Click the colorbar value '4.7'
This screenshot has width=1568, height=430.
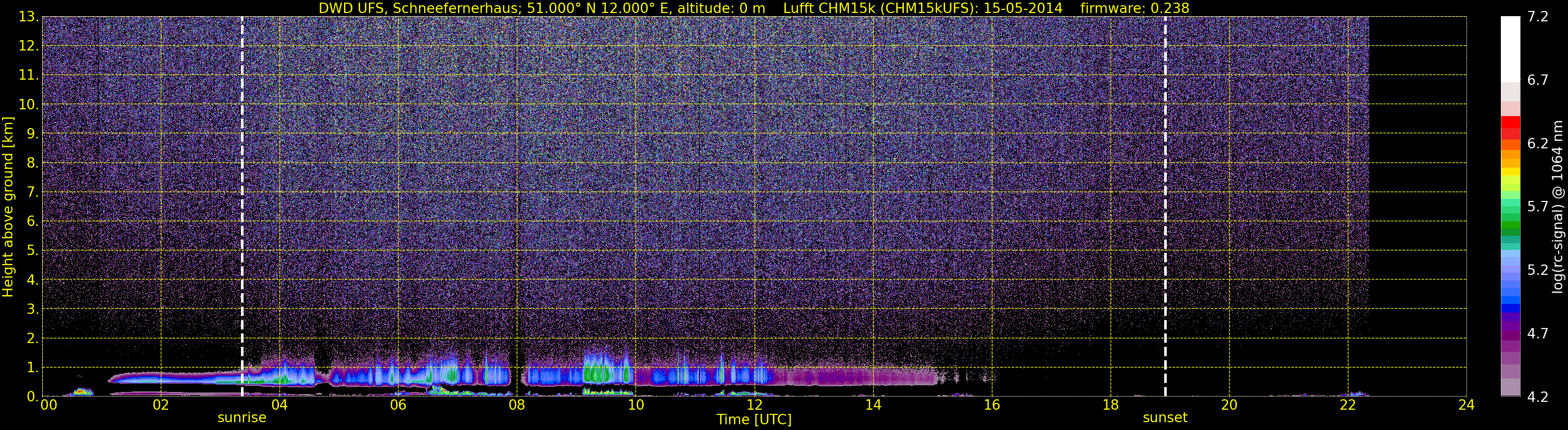coord(1538,333)
